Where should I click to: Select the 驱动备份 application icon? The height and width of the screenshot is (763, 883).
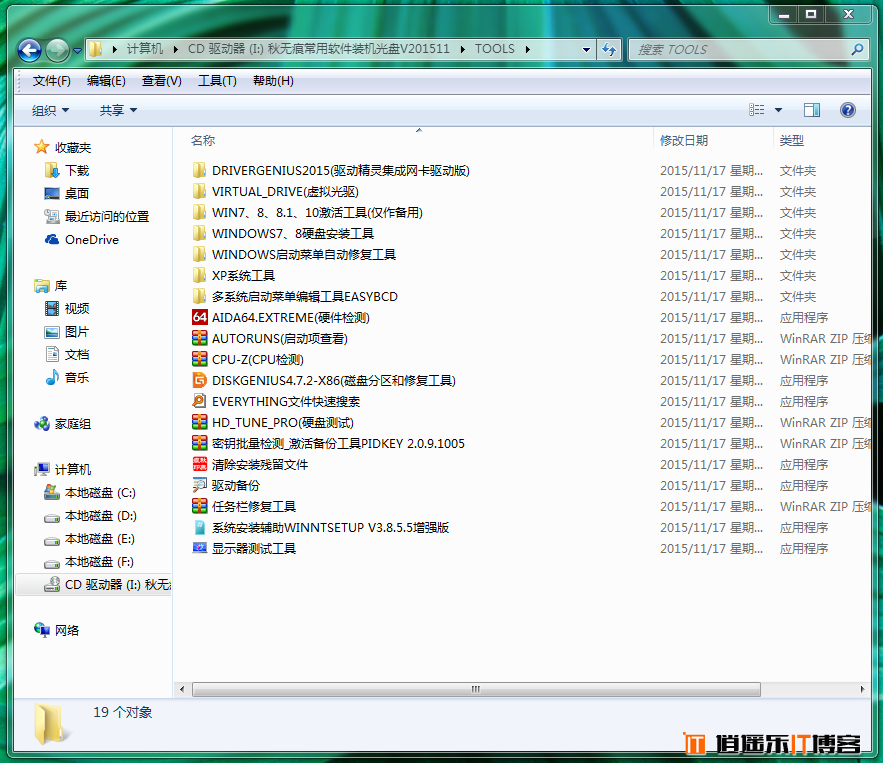click(199, 485)
